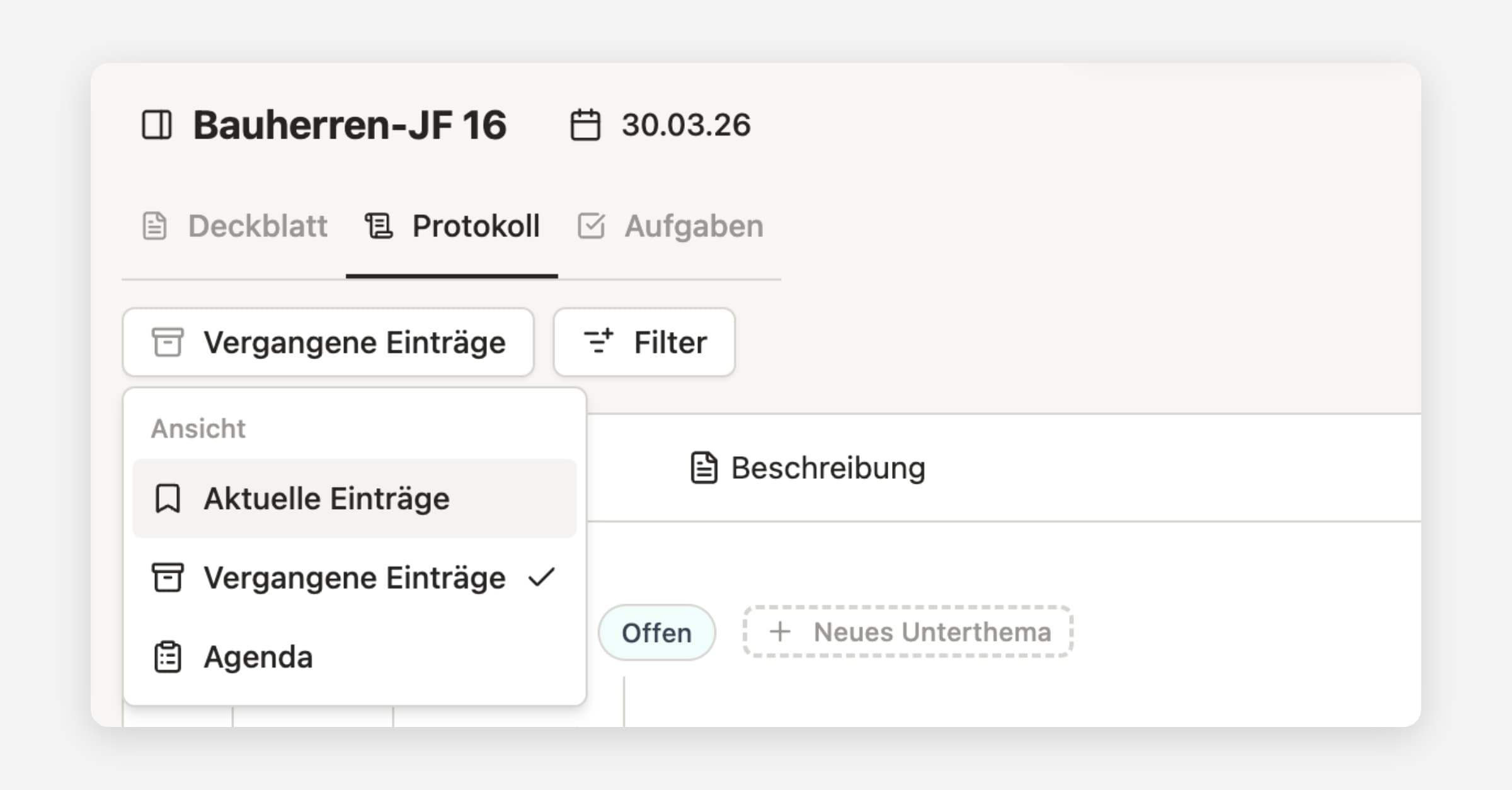This screenshot has height=790, width=1512.
Task: Choose Aktuelle Einträge view
Action: pos(326,498)
